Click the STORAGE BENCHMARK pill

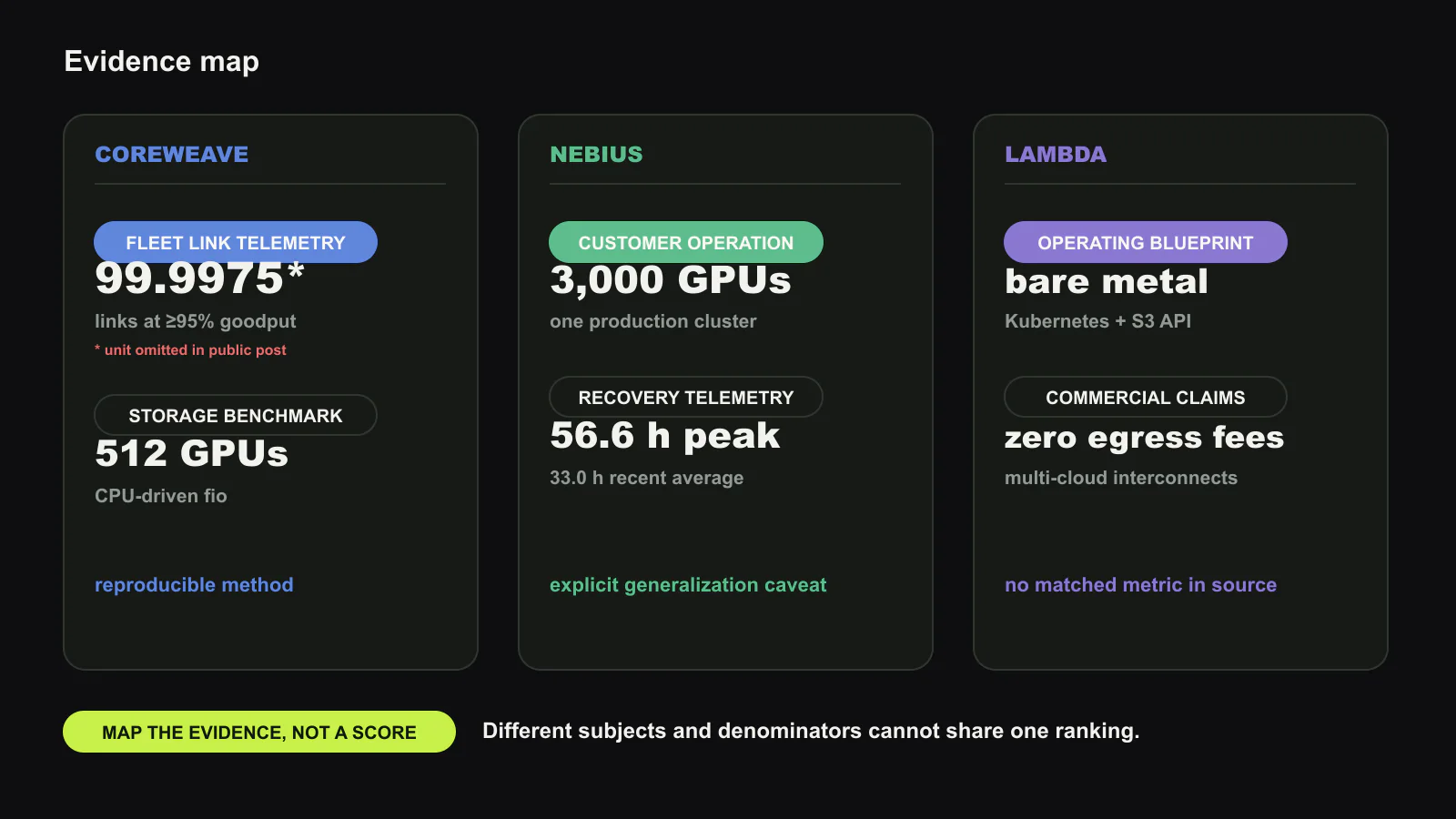pyautogui.click(x=236, y=415)
